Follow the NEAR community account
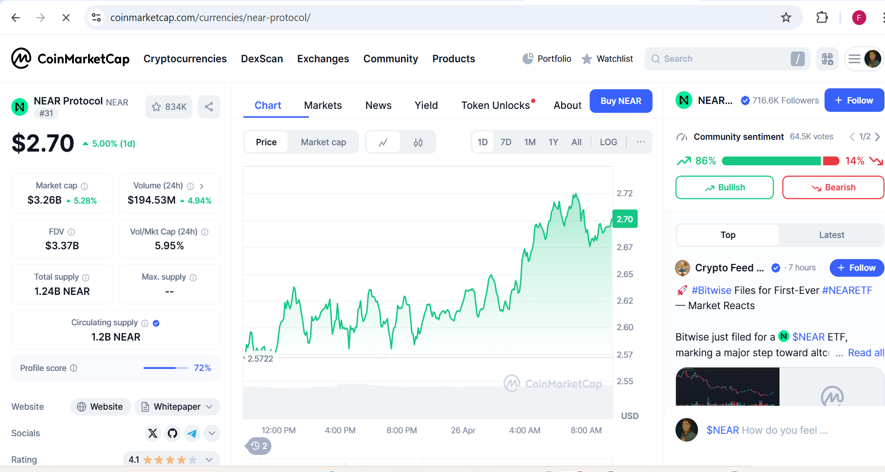The height and width of the screenshot is (472, 885). point(854,100)
